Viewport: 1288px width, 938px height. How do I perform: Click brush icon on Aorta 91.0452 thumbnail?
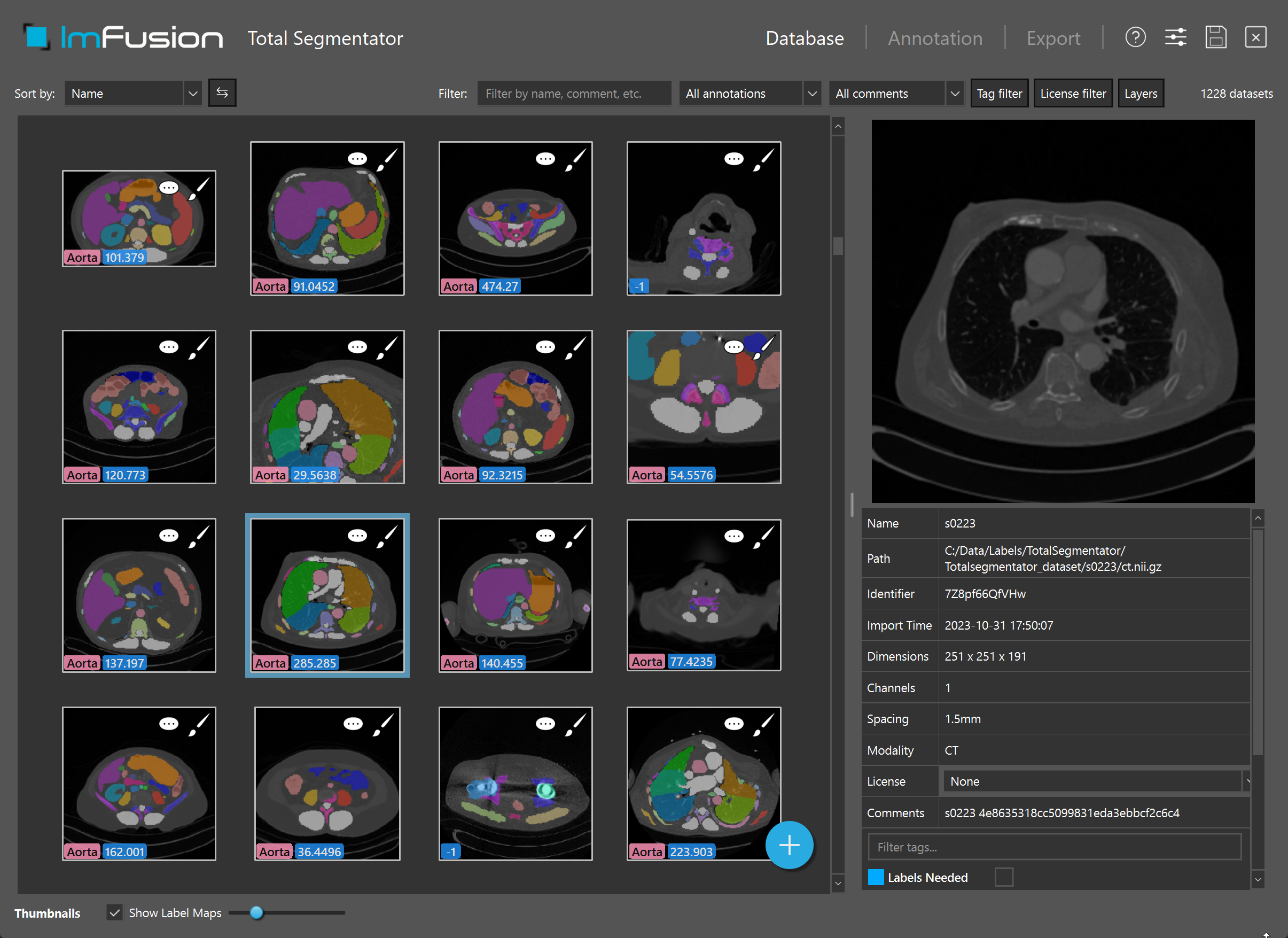(x=387, y=159)
